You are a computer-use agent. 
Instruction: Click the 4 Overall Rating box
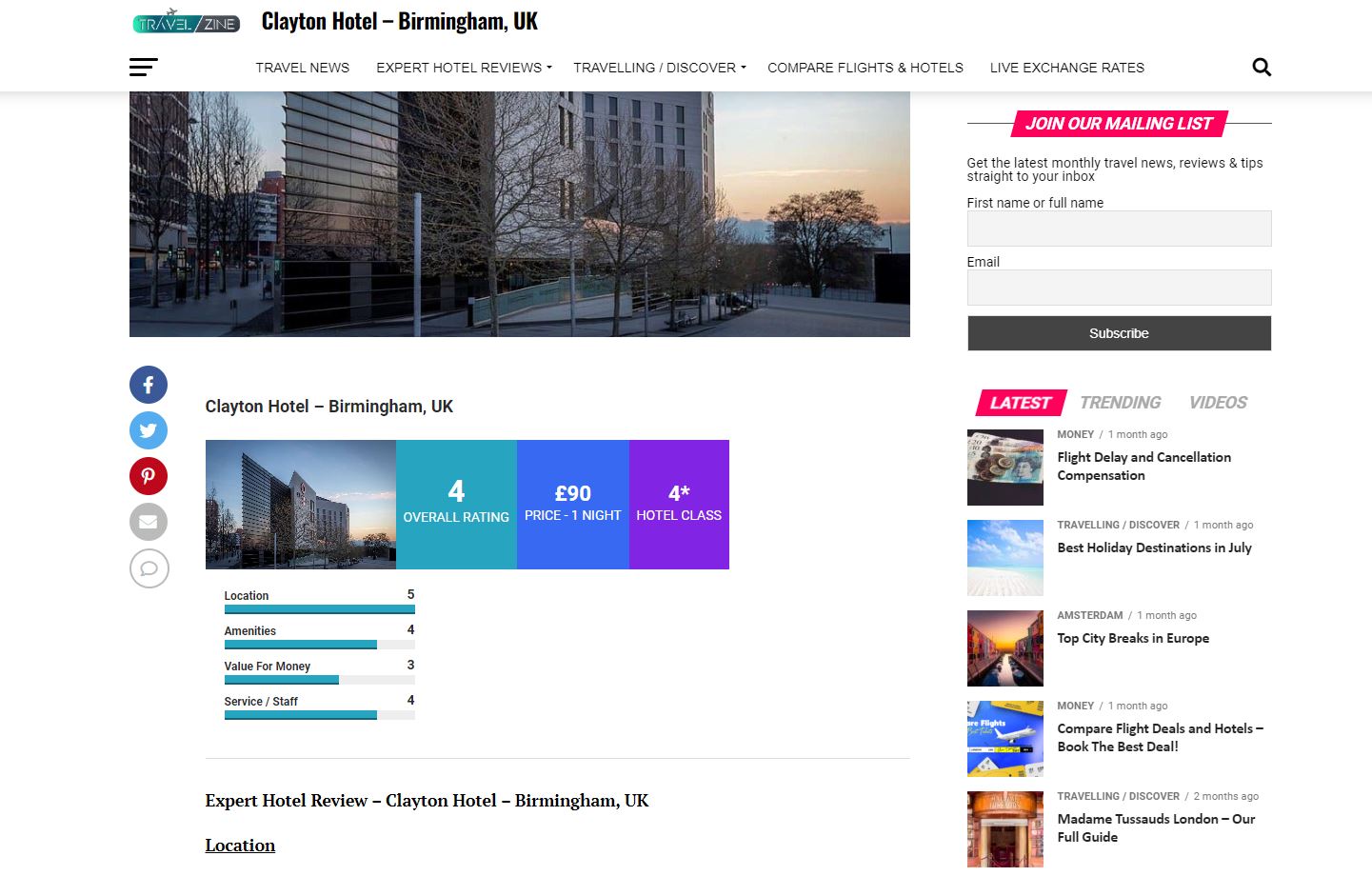click(x=456, y=505)
